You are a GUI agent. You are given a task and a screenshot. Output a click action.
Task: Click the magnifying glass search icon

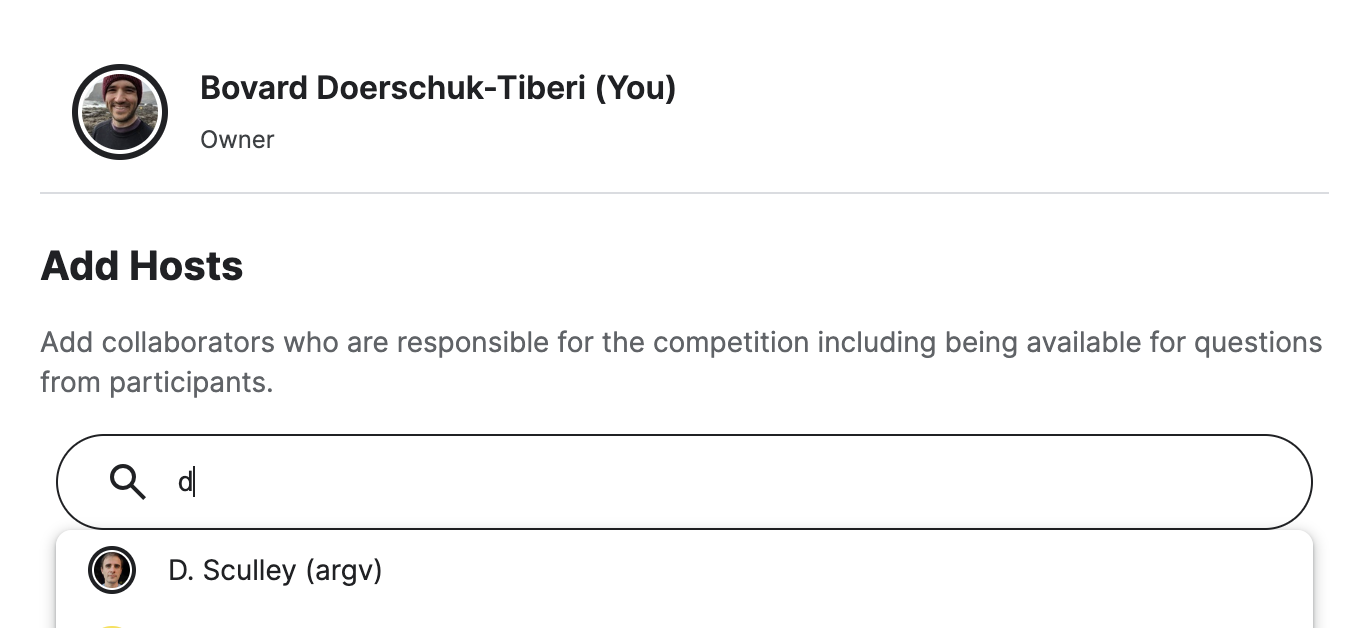127,482
